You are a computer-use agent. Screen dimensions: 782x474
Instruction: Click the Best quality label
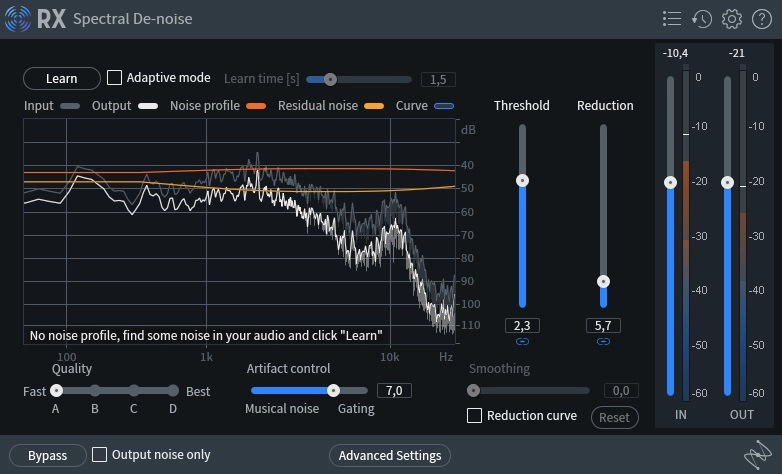coord(198,392)
